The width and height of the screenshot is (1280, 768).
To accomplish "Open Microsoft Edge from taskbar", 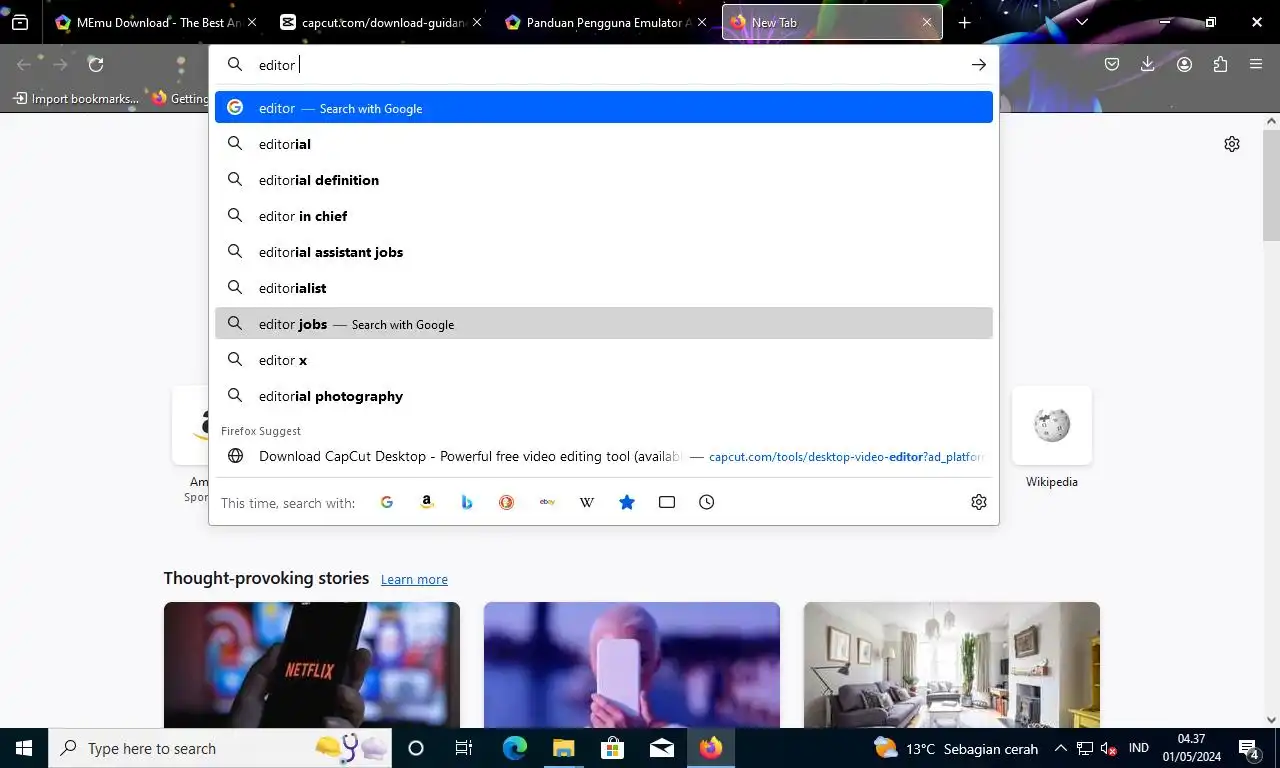I will click(514, 748).
